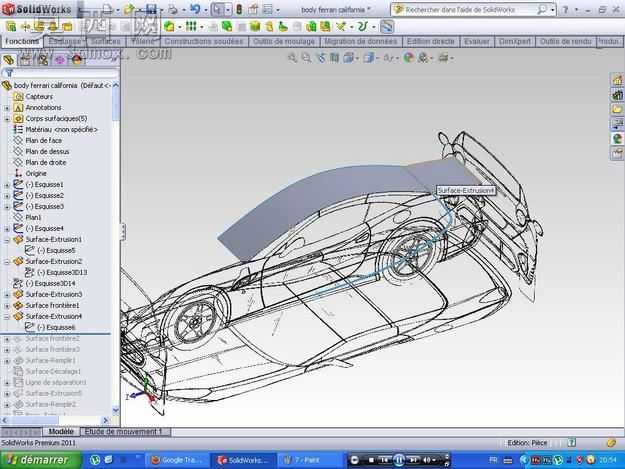The width and height of the screenshot is (625, 469).
Task: Click the green curve icon in features toolbar
Action: [x=362, y=27]
